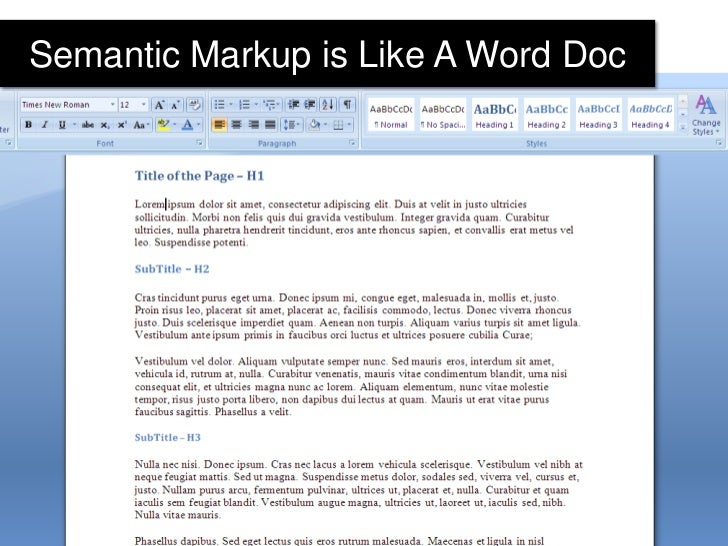Click heading 'SubTitle – H2'

coord(172,269)
